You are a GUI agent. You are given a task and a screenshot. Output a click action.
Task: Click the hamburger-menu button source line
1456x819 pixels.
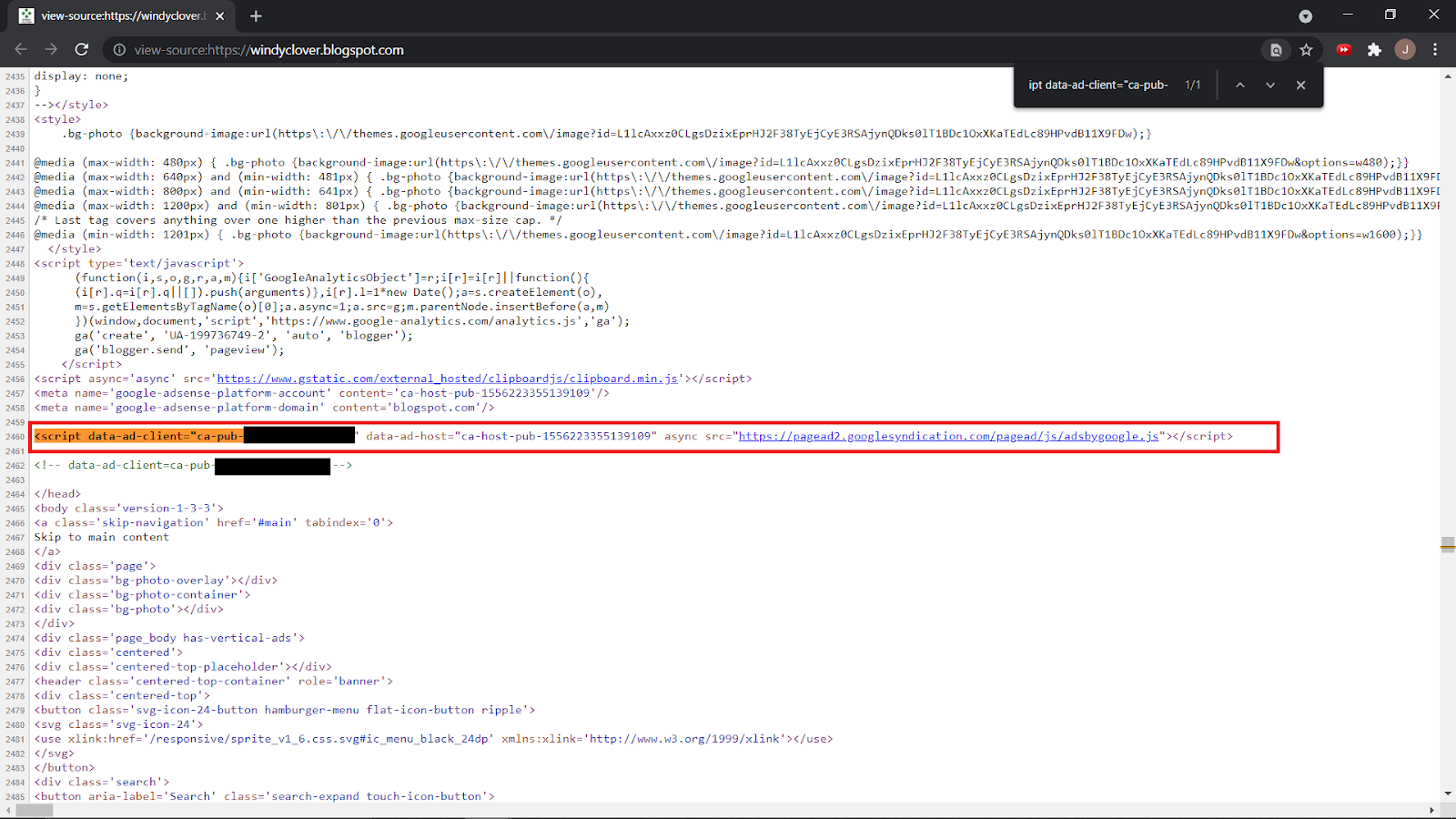tap(285, 710)
